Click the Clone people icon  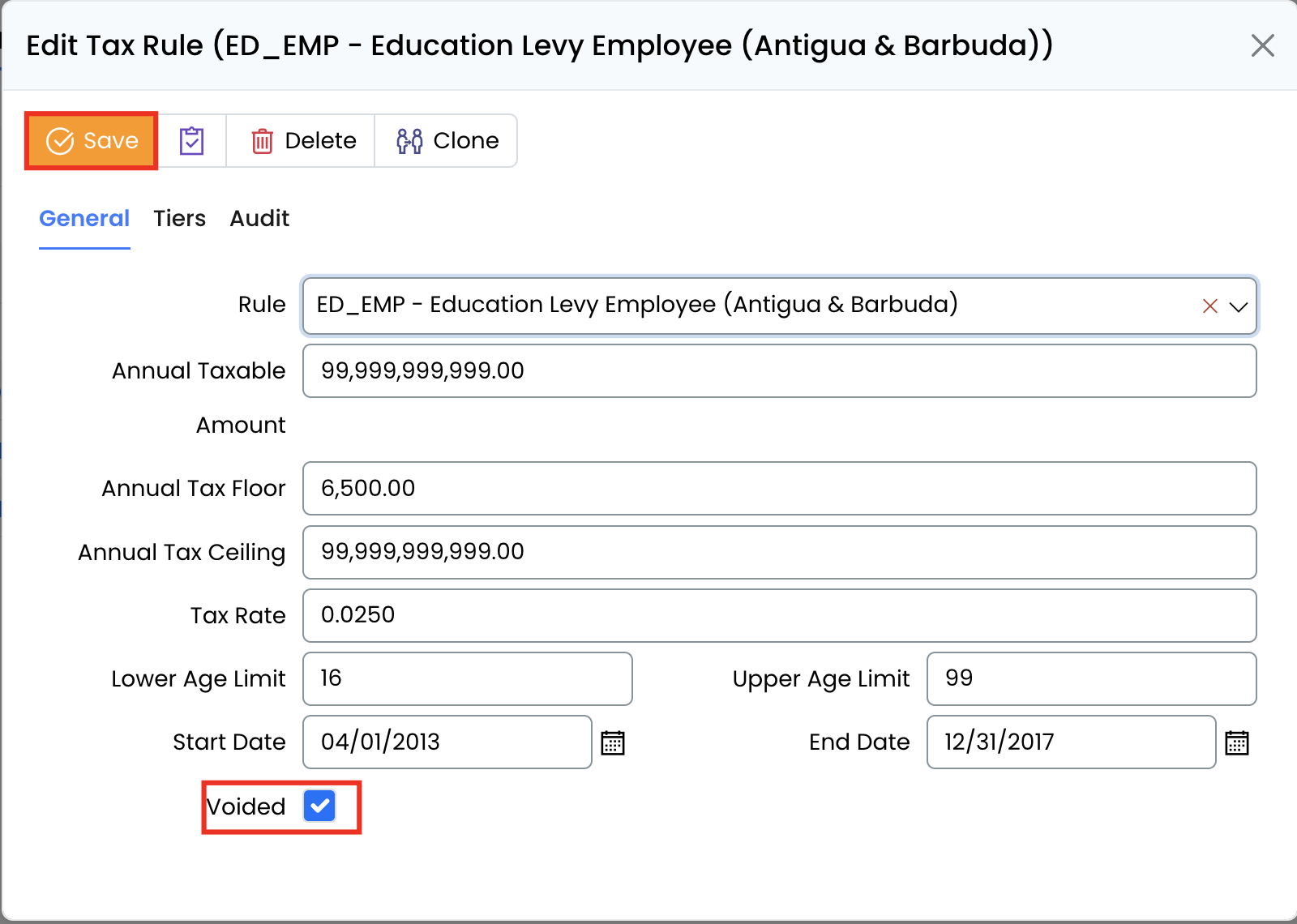pos(409,141)
